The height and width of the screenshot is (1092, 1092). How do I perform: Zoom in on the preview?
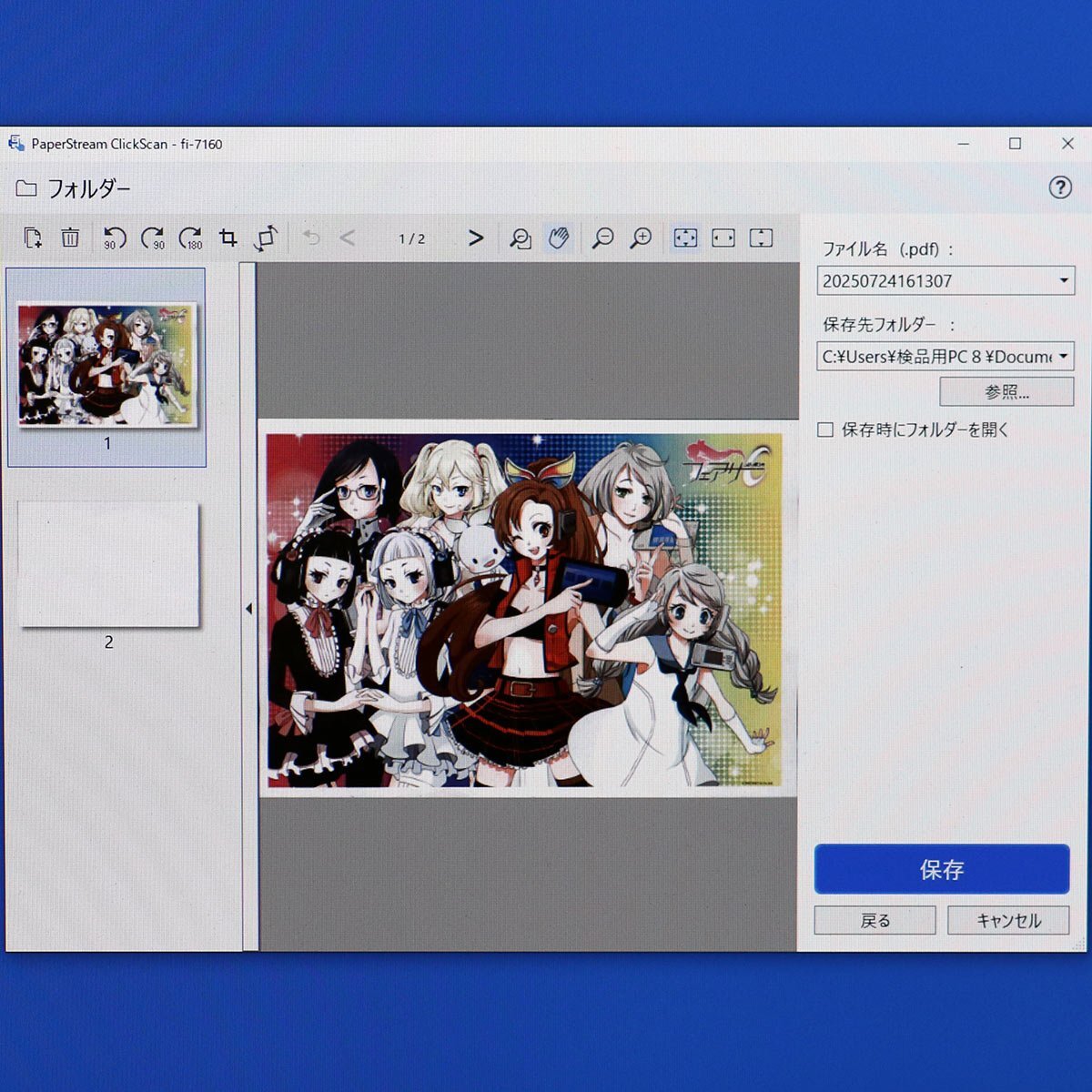coord(642,238)
